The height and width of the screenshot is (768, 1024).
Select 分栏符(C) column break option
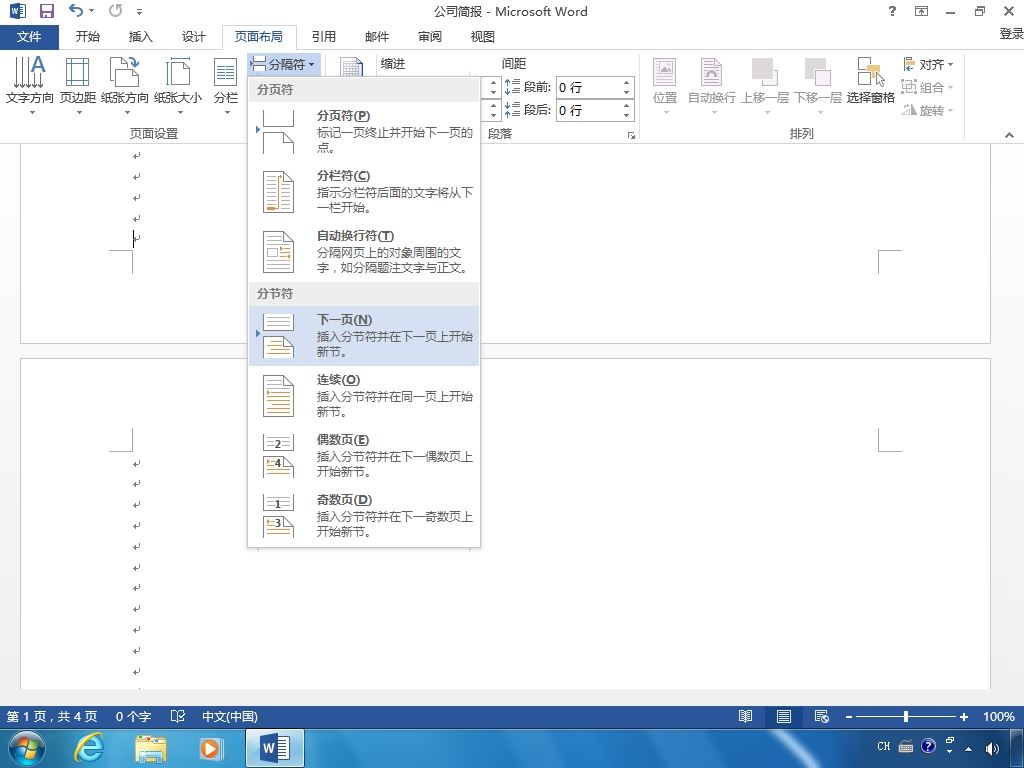pos(364,191)
